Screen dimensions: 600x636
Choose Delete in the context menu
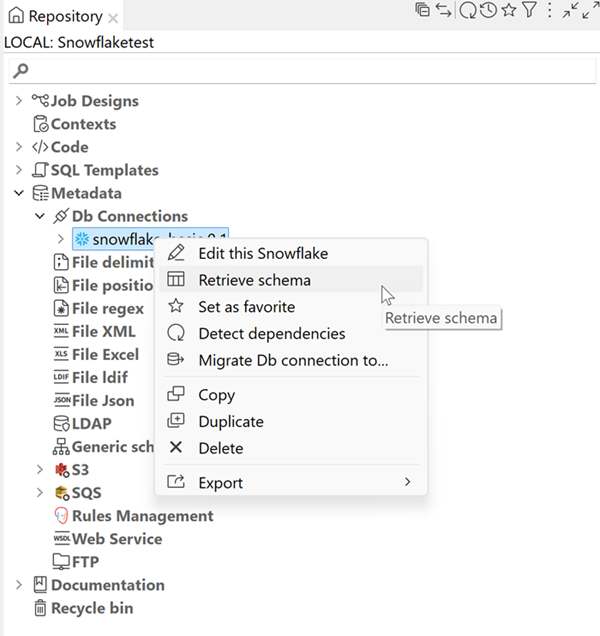point(291,448)
